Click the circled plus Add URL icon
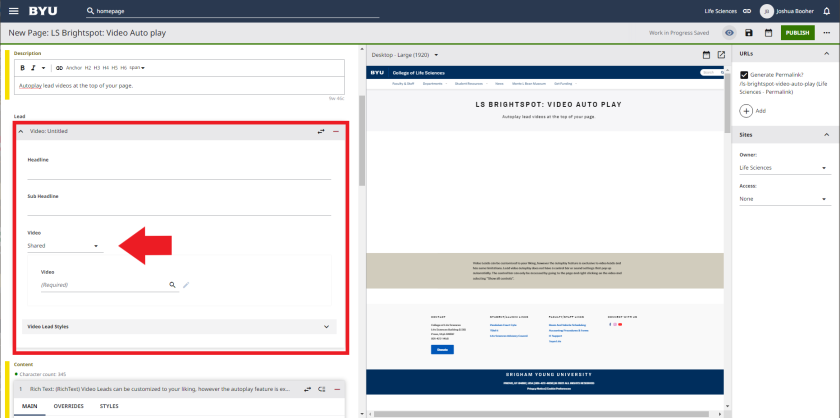Viewport: 840px width, 418px height. [x=746, y=111]
